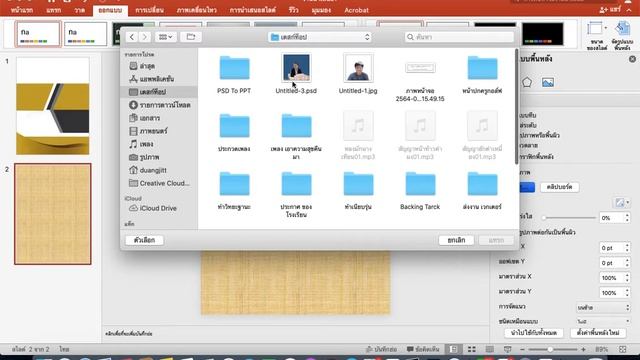Click stepper beside offset X 0 pt
The height and width of the screenshot is (360, 640).
pos(627,248)
